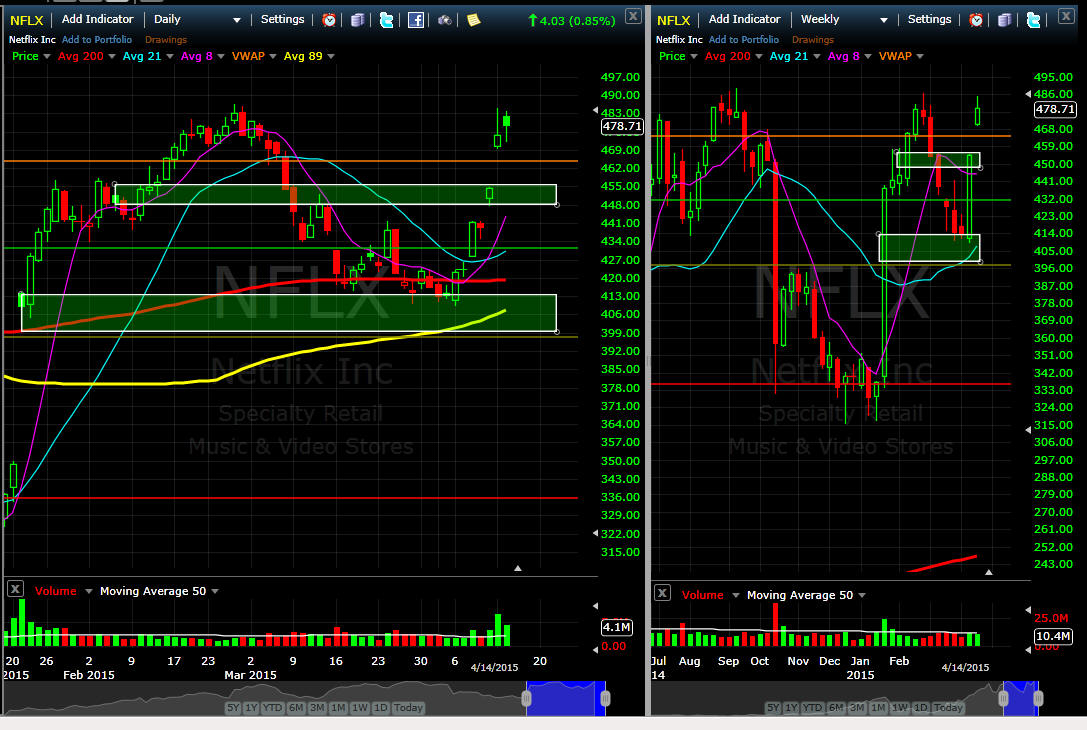This screenshot has width=1087, height=730.
Task: Open Settings in Weekly chart
Action: pos(929,19)
